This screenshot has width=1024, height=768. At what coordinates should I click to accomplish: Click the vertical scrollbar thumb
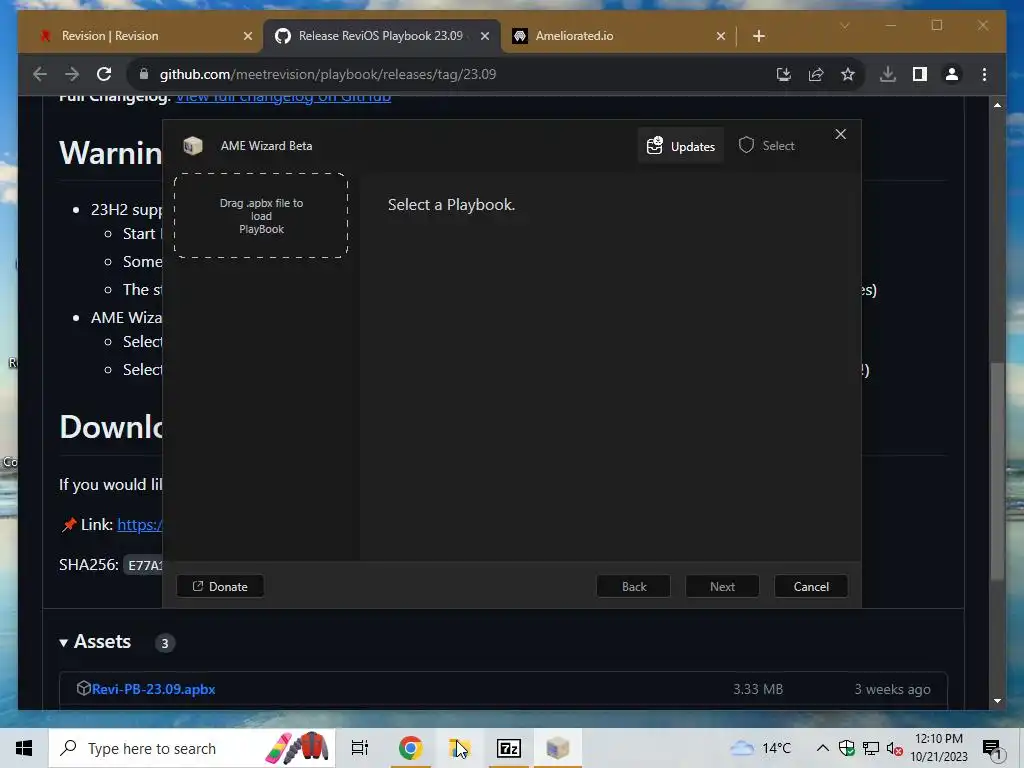click(997, 470)
